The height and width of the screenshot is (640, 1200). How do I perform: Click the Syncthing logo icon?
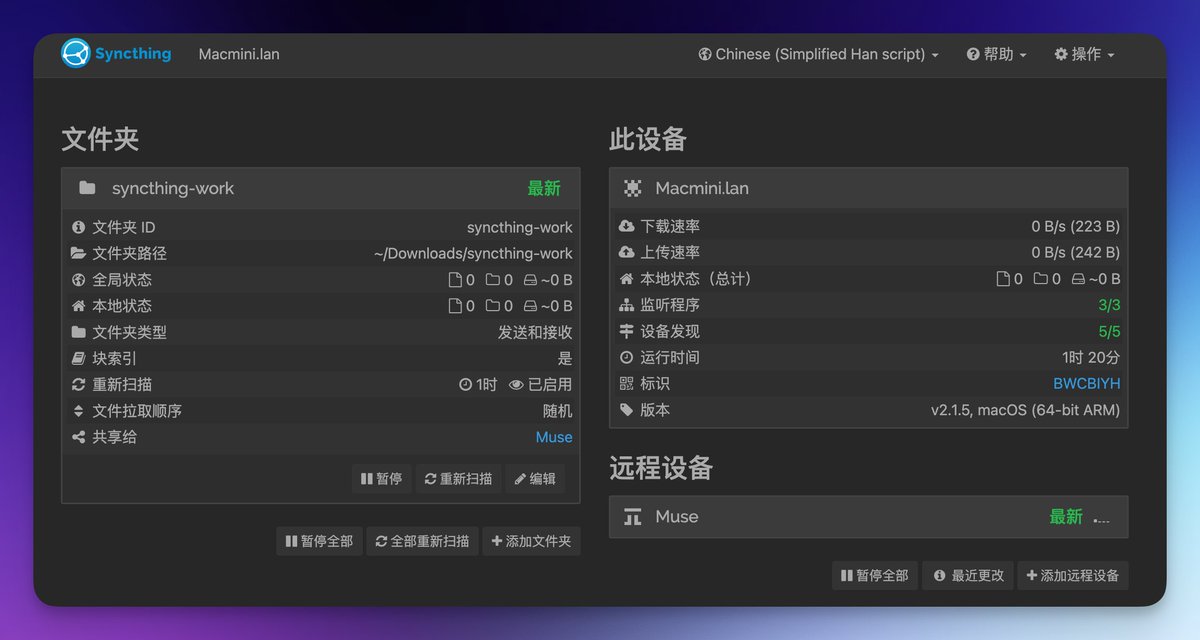[76, 54]
